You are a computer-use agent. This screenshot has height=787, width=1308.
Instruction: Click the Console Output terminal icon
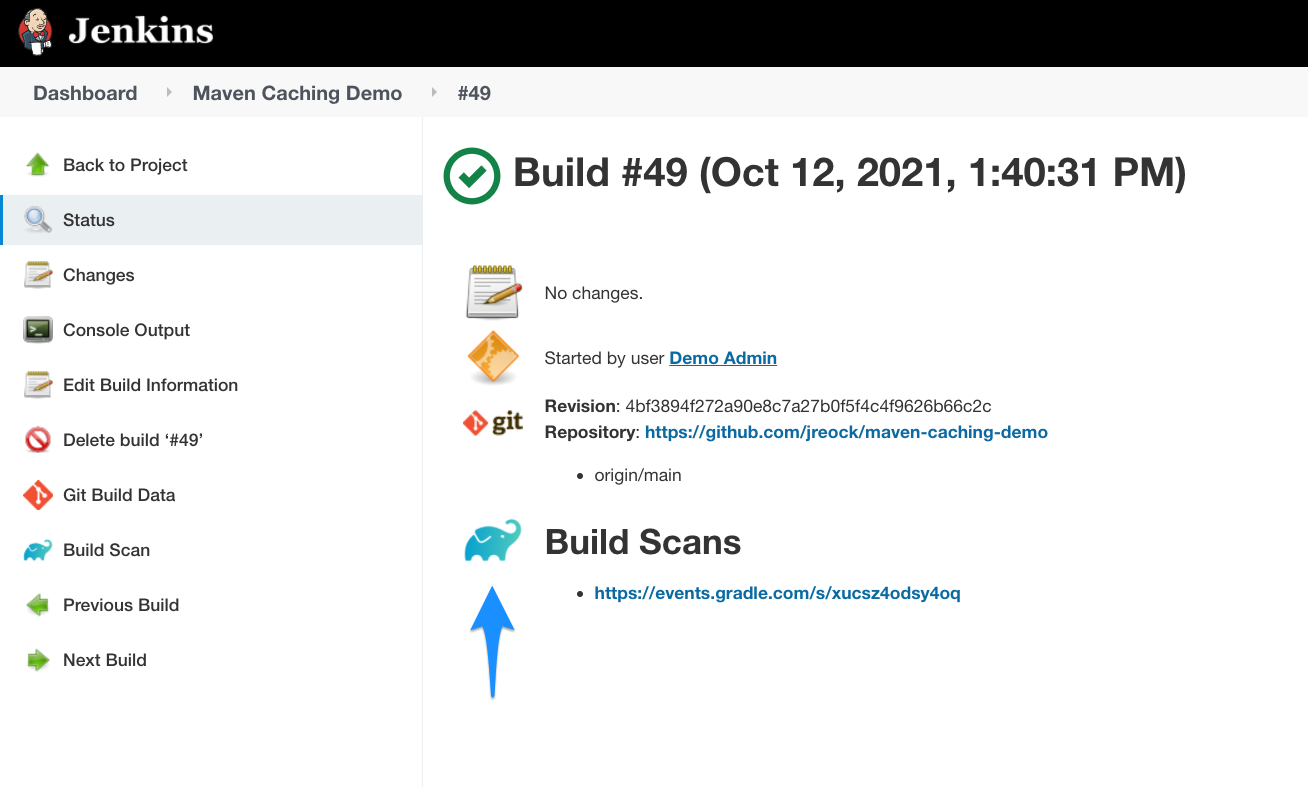tap(38, 330)
